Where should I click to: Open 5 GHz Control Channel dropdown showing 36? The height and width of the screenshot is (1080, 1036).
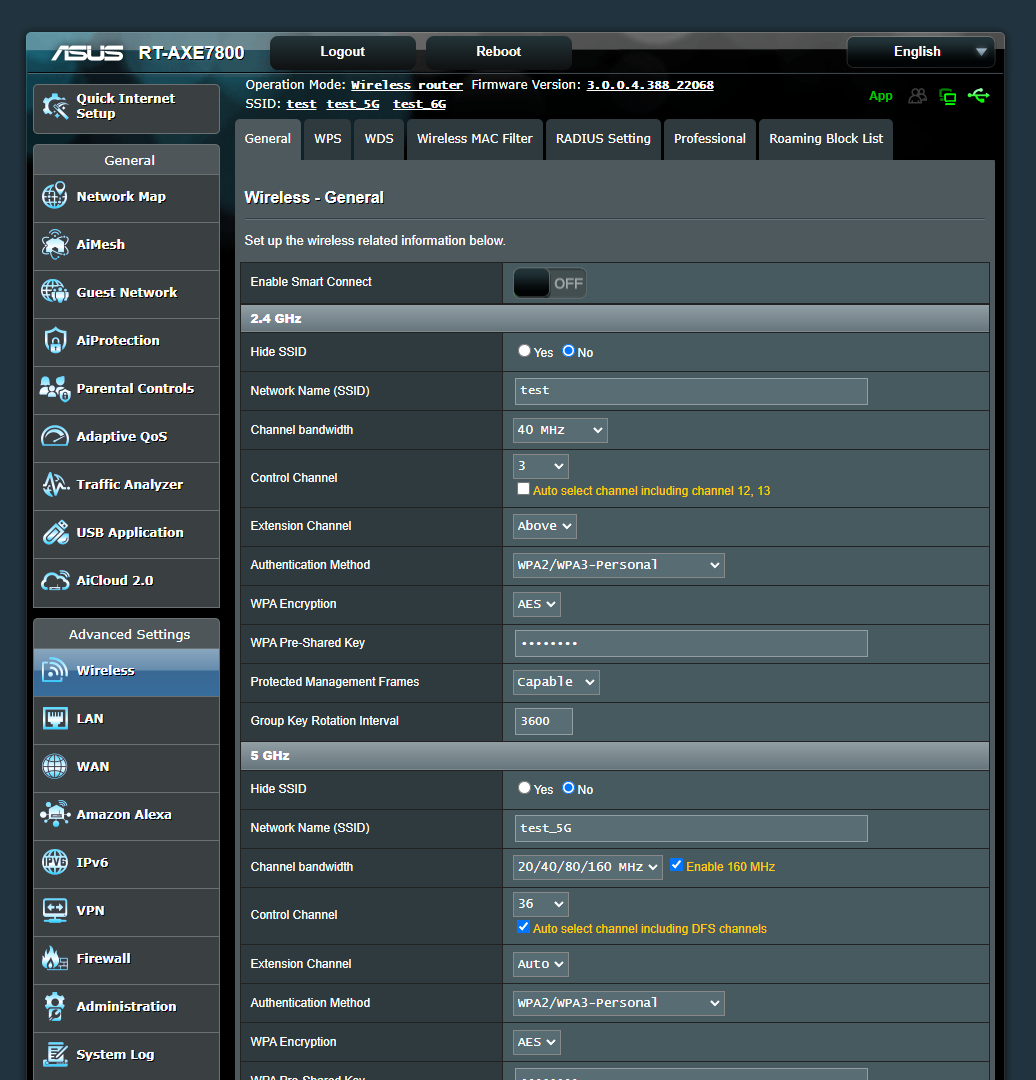click(x=541, y=904)
